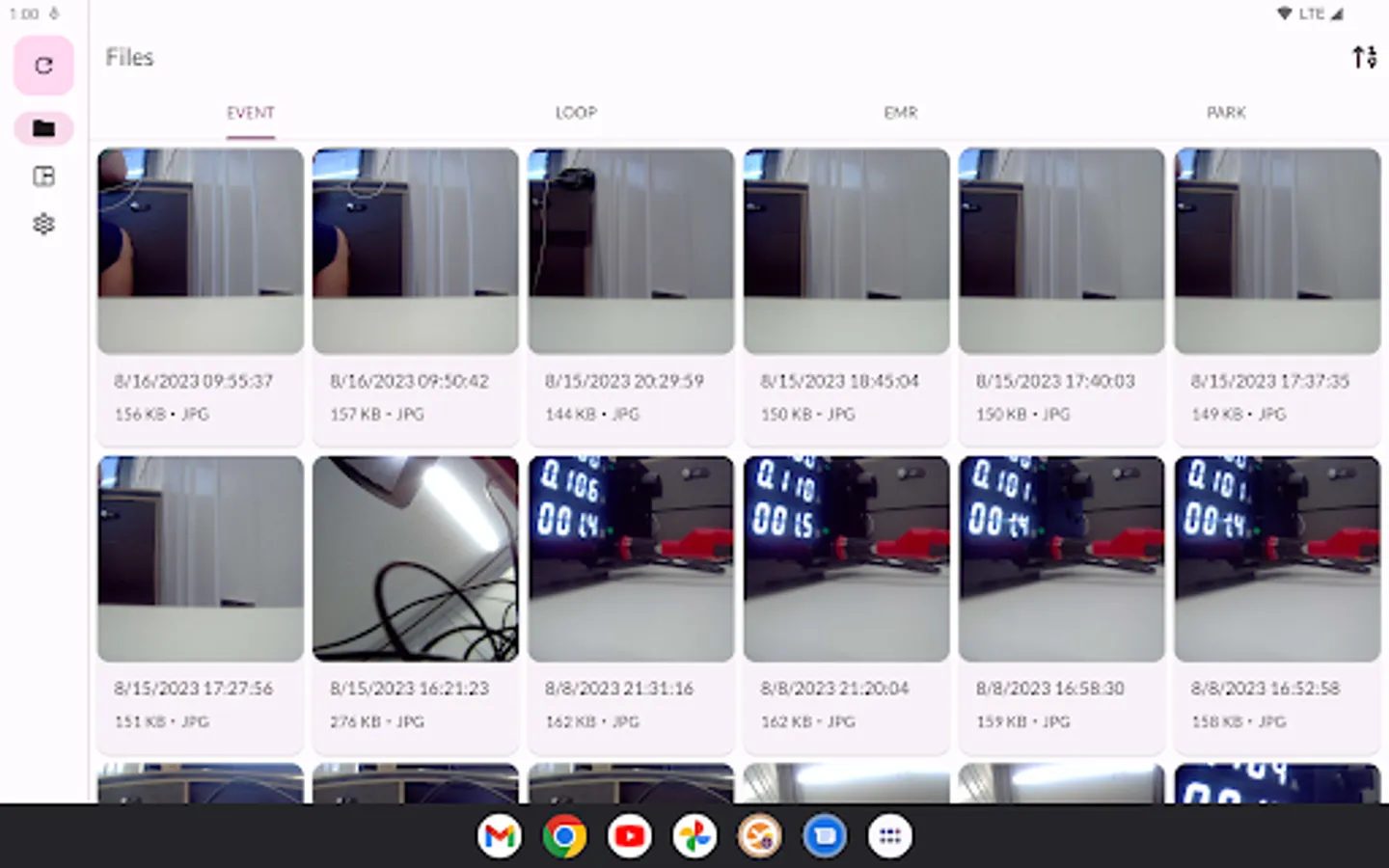Open thumbnail dated 8/8/2023 16:58:30

click(x=1062, y=559)
